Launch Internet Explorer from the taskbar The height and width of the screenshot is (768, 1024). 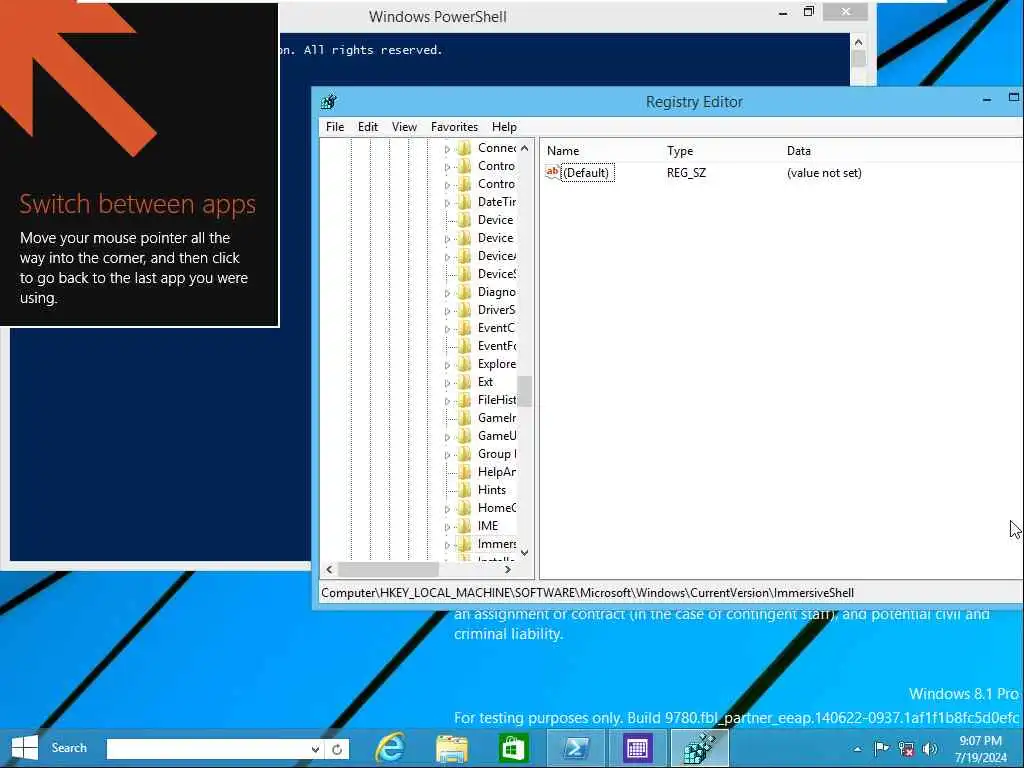pyautogui.click(x=391, y=748)
